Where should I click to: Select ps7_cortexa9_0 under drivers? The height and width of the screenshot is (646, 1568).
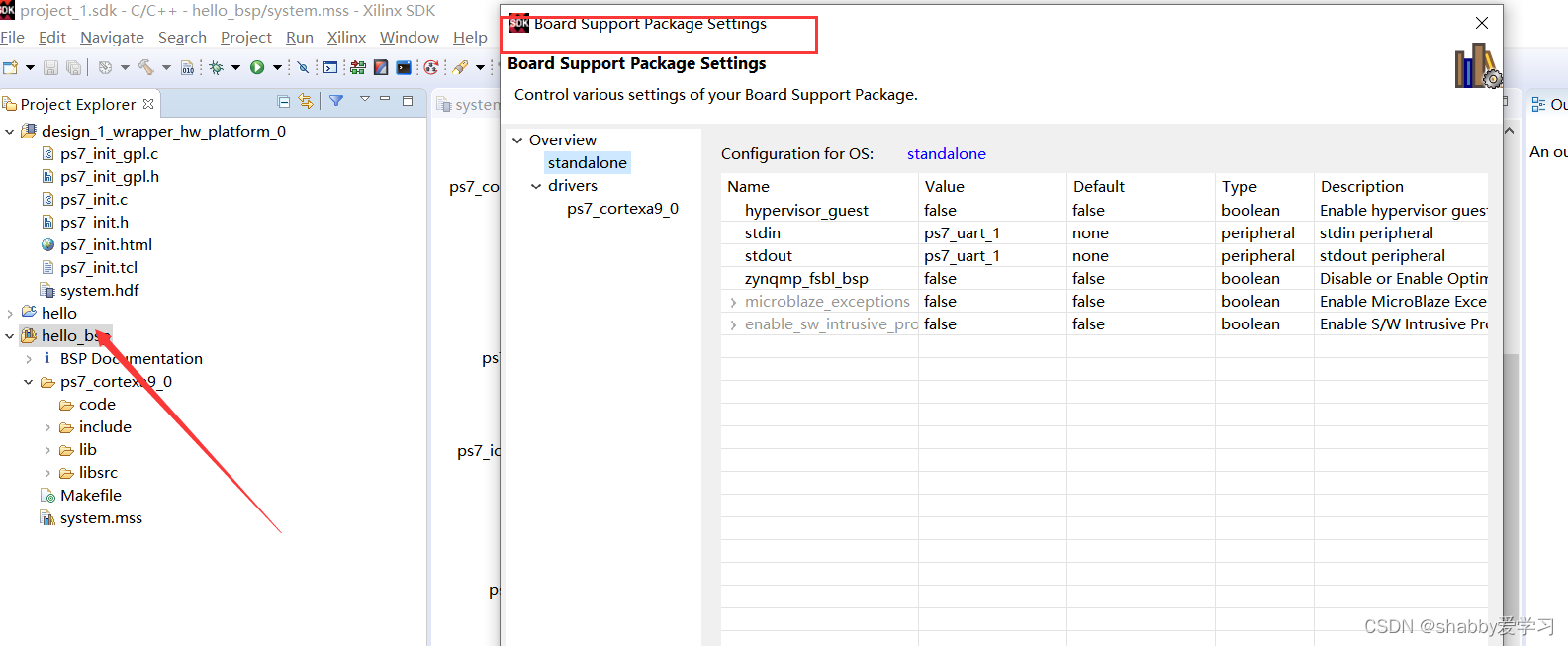click(x=622, y=208)
